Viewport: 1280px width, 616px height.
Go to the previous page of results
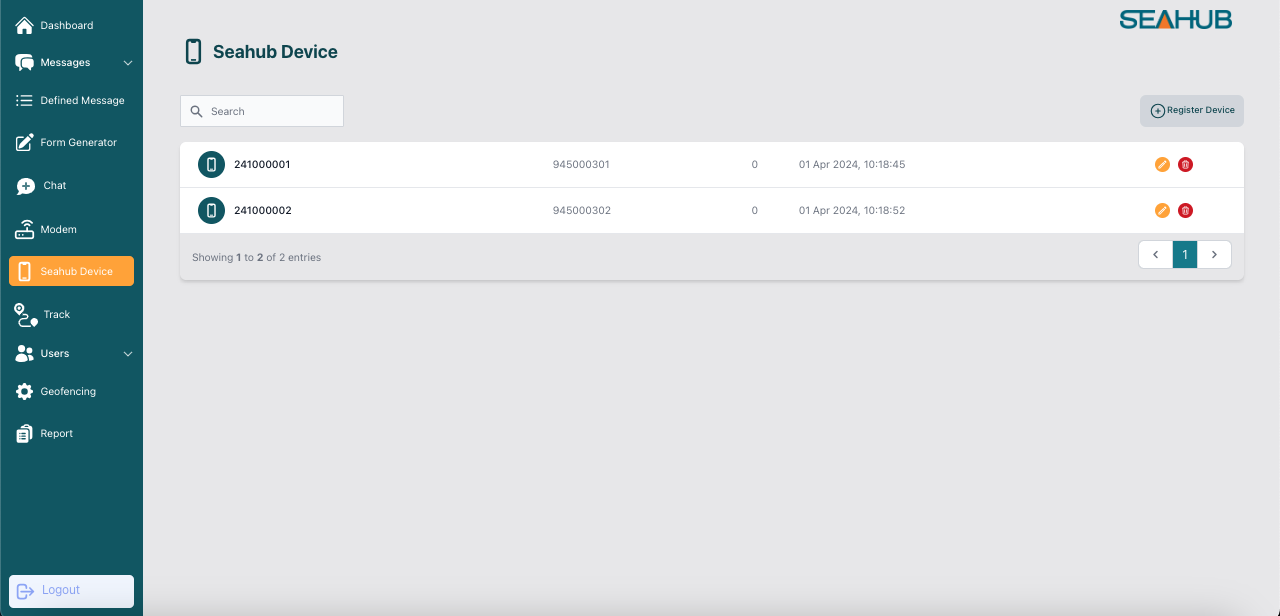(x=1155, y=255)
